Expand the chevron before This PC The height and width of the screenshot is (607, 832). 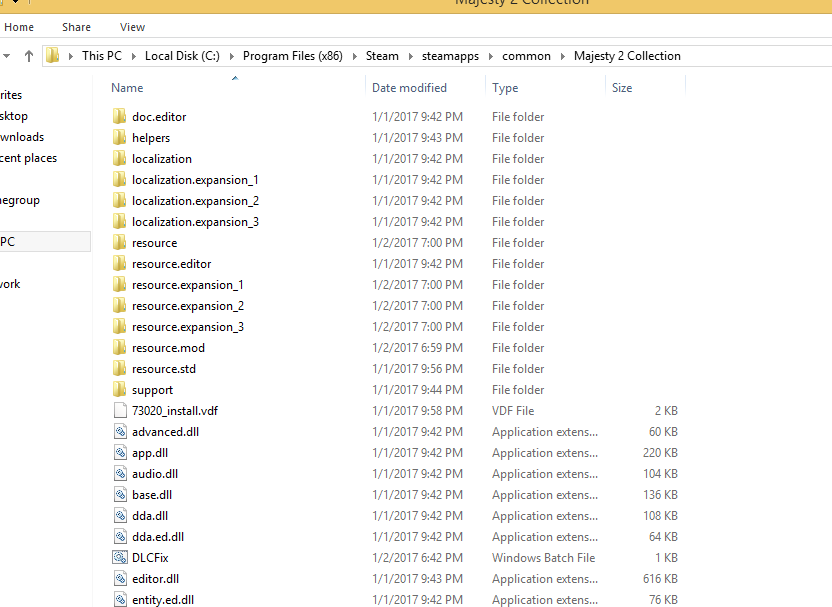coord(70,56)
